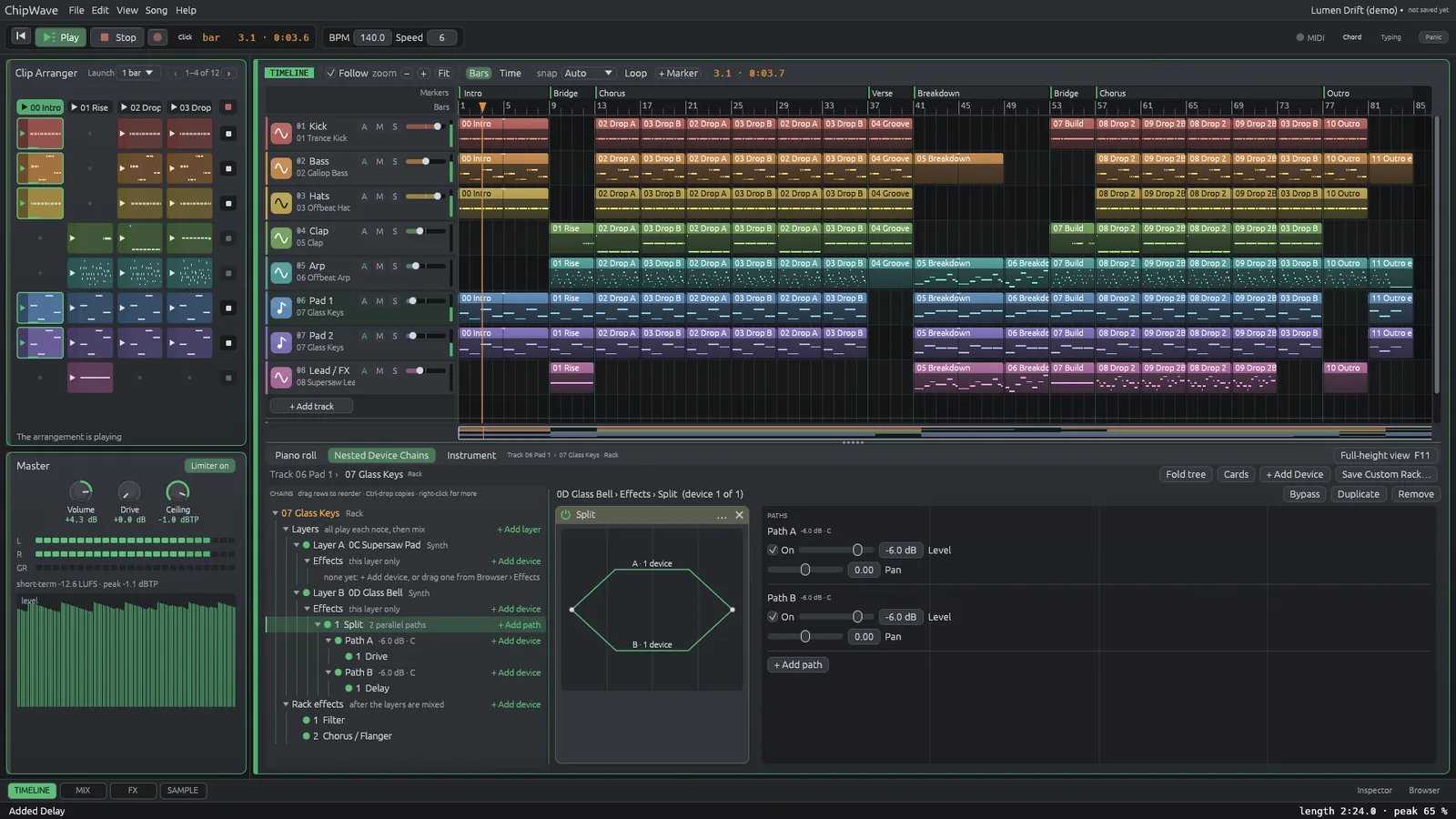1456x819 pixels.
Task: Zoom out timeline with minus button
Action: pyautogui.click(x=407, y=74)
